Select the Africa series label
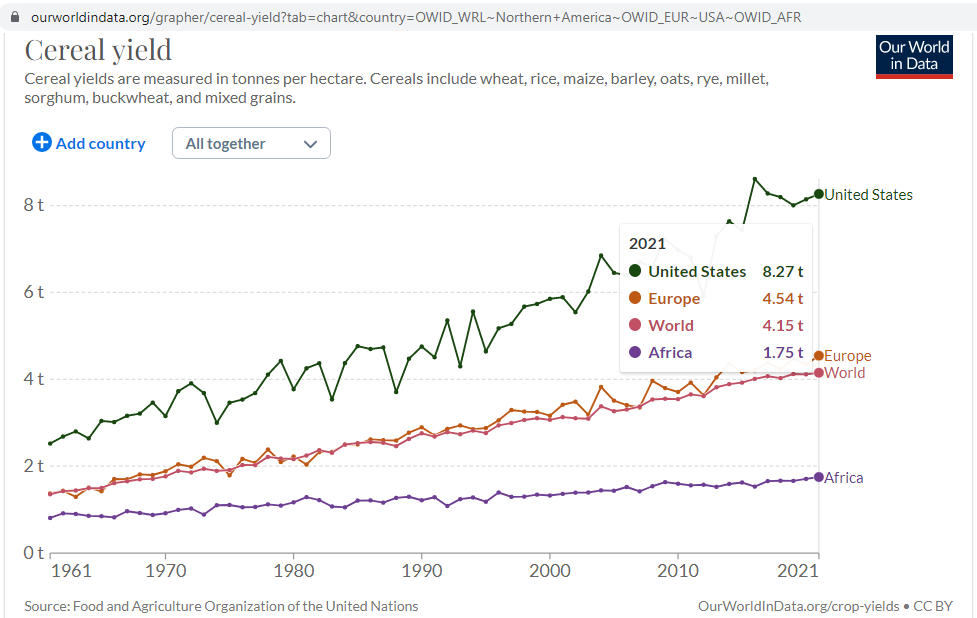 click(x=844, y=478)
